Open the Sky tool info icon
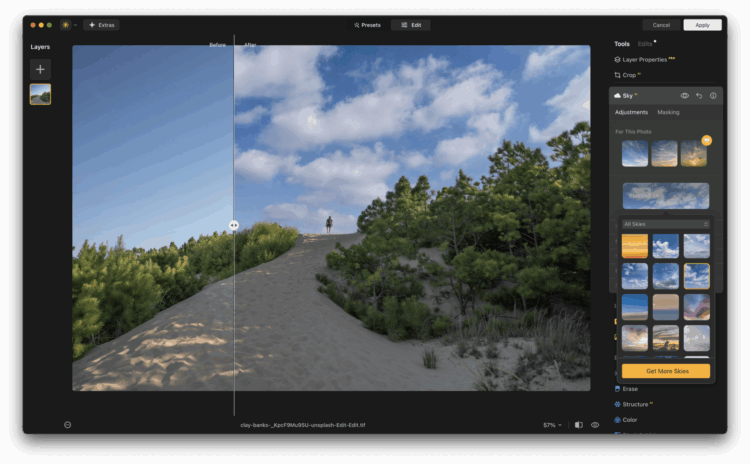Screen dimensions: 750x464 pyautogui.click(x=712, y=96)
